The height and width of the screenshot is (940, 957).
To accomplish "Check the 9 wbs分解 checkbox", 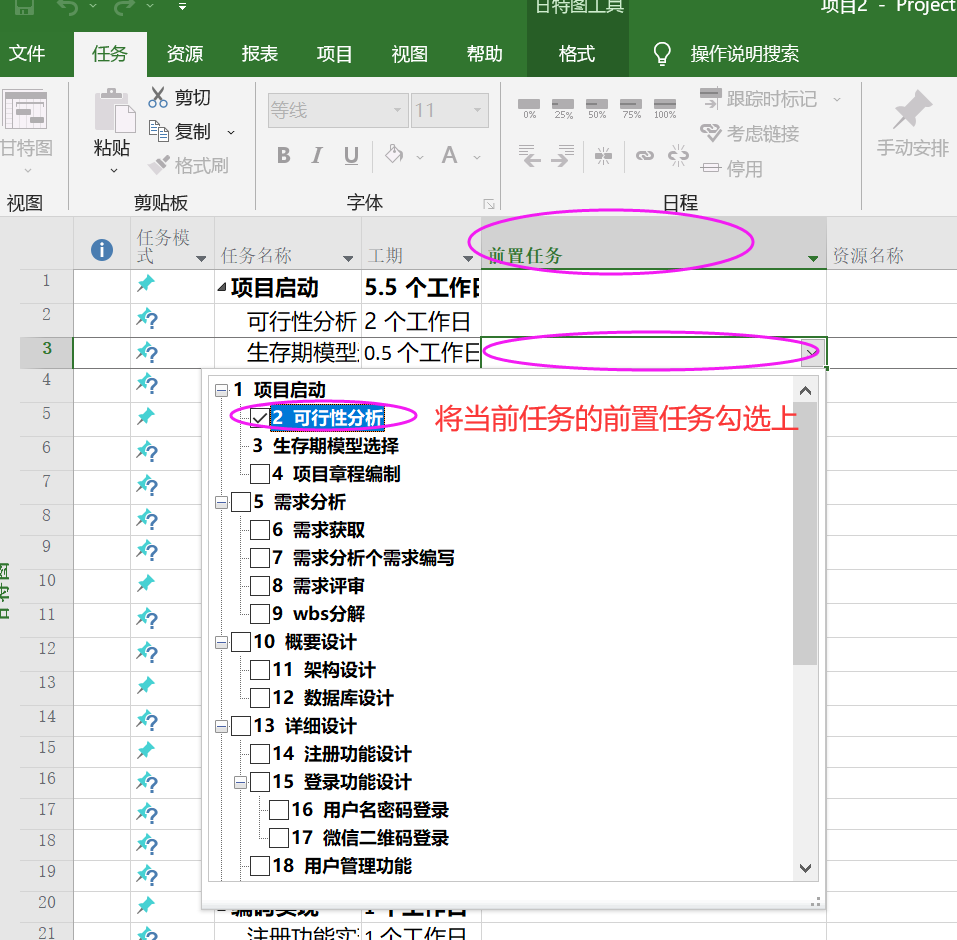I will [x=260, y=613].
